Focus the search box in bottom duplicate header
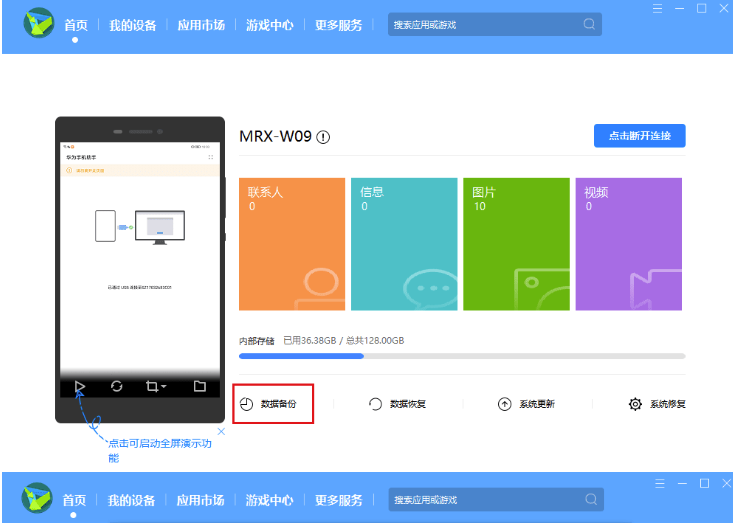733x523 pixels. pyautogui.click(x=496, y=500)
